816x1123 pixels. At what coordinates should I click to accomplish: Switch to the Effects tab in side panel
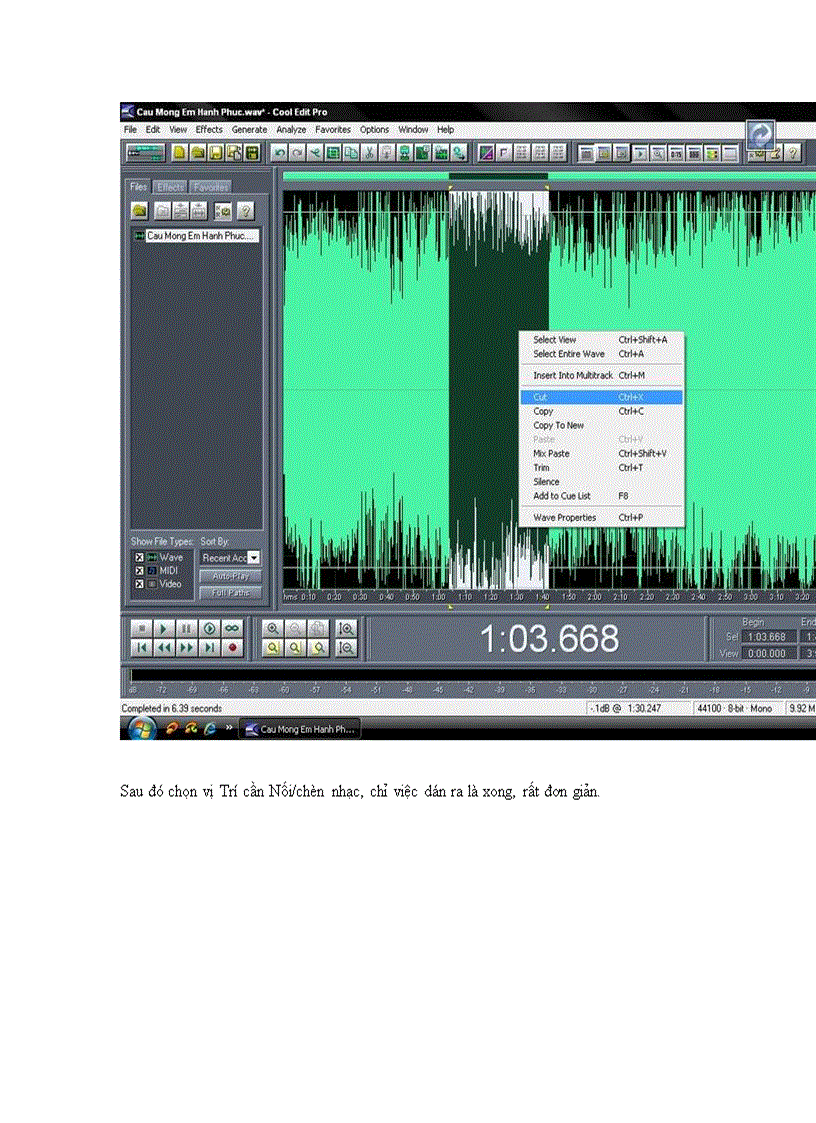pyautogui.click(x=170, y=187)
